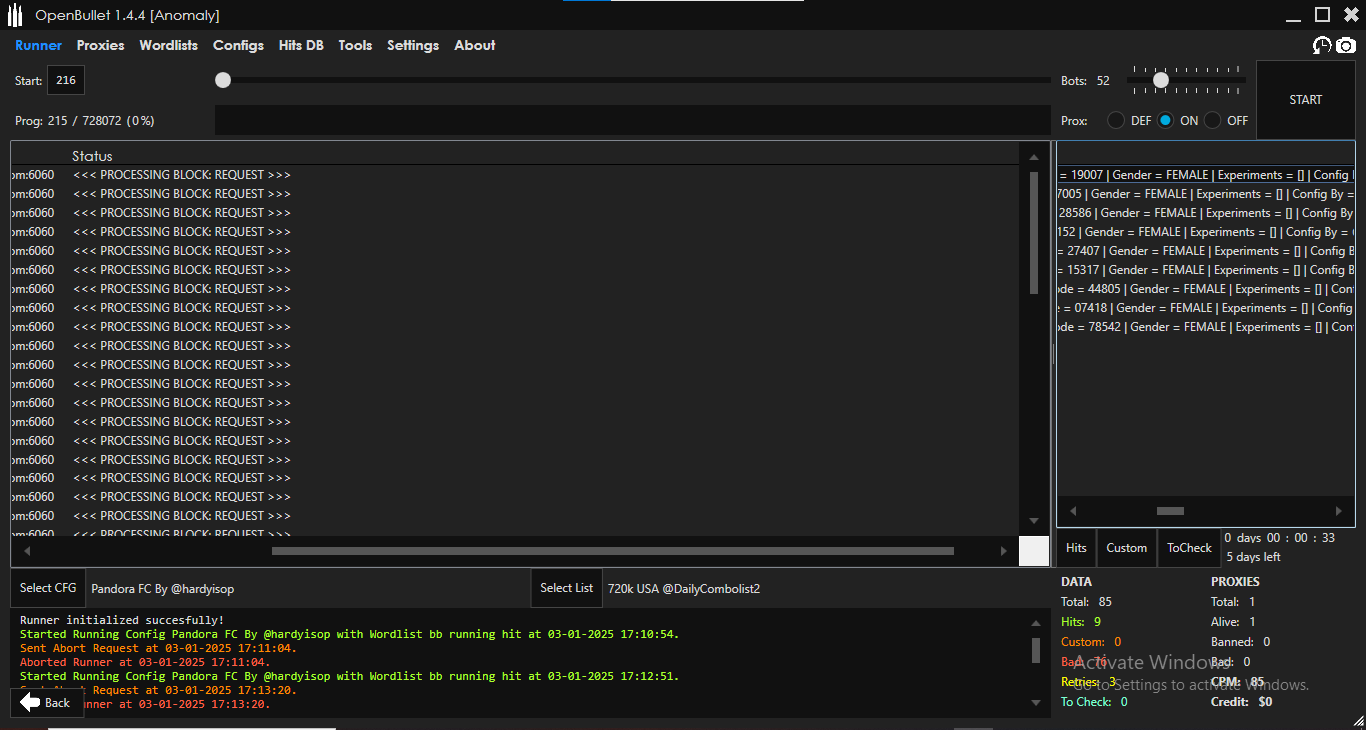Switch to the Hits tab
The image size is (1366, 730).
1076,548
